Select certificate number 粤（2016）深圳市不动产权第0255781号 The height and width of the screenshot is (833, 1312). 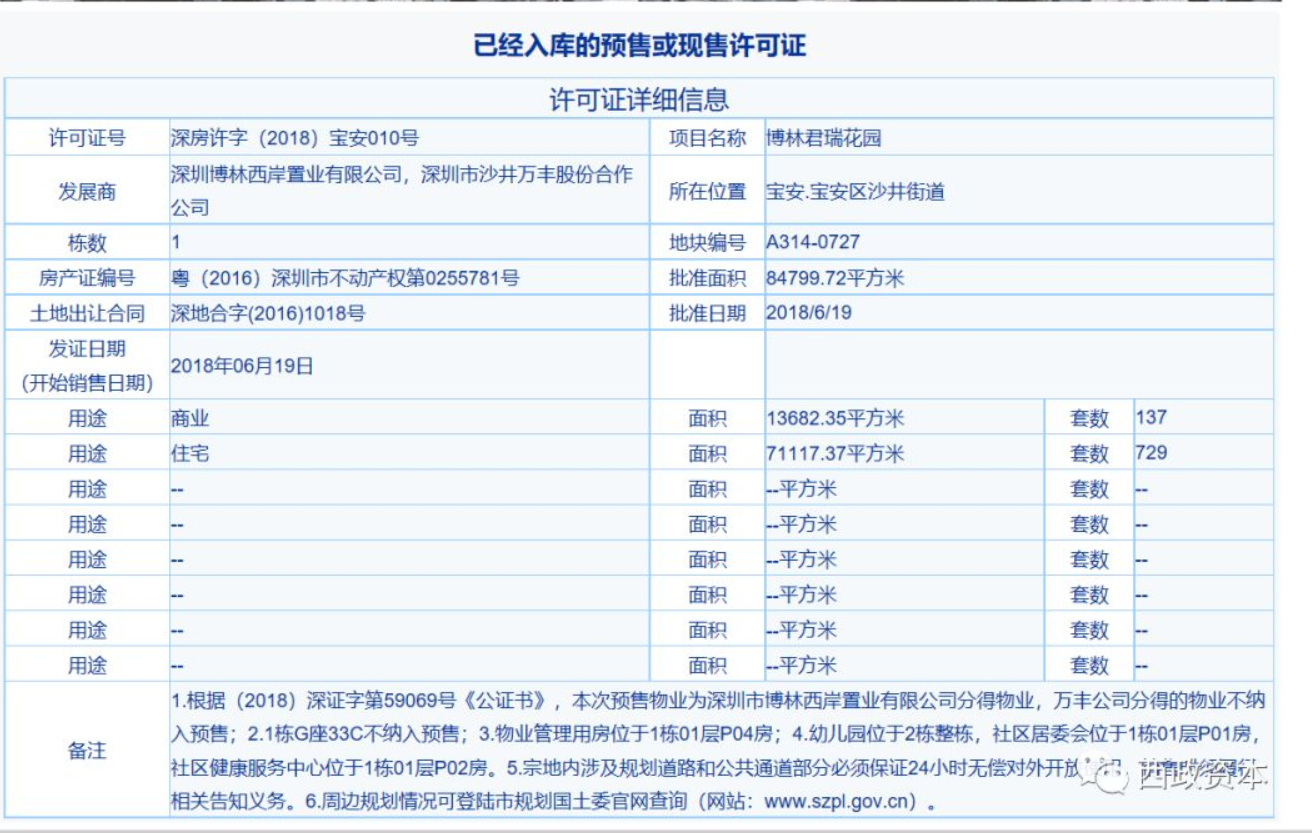click(x=345, y=278)
